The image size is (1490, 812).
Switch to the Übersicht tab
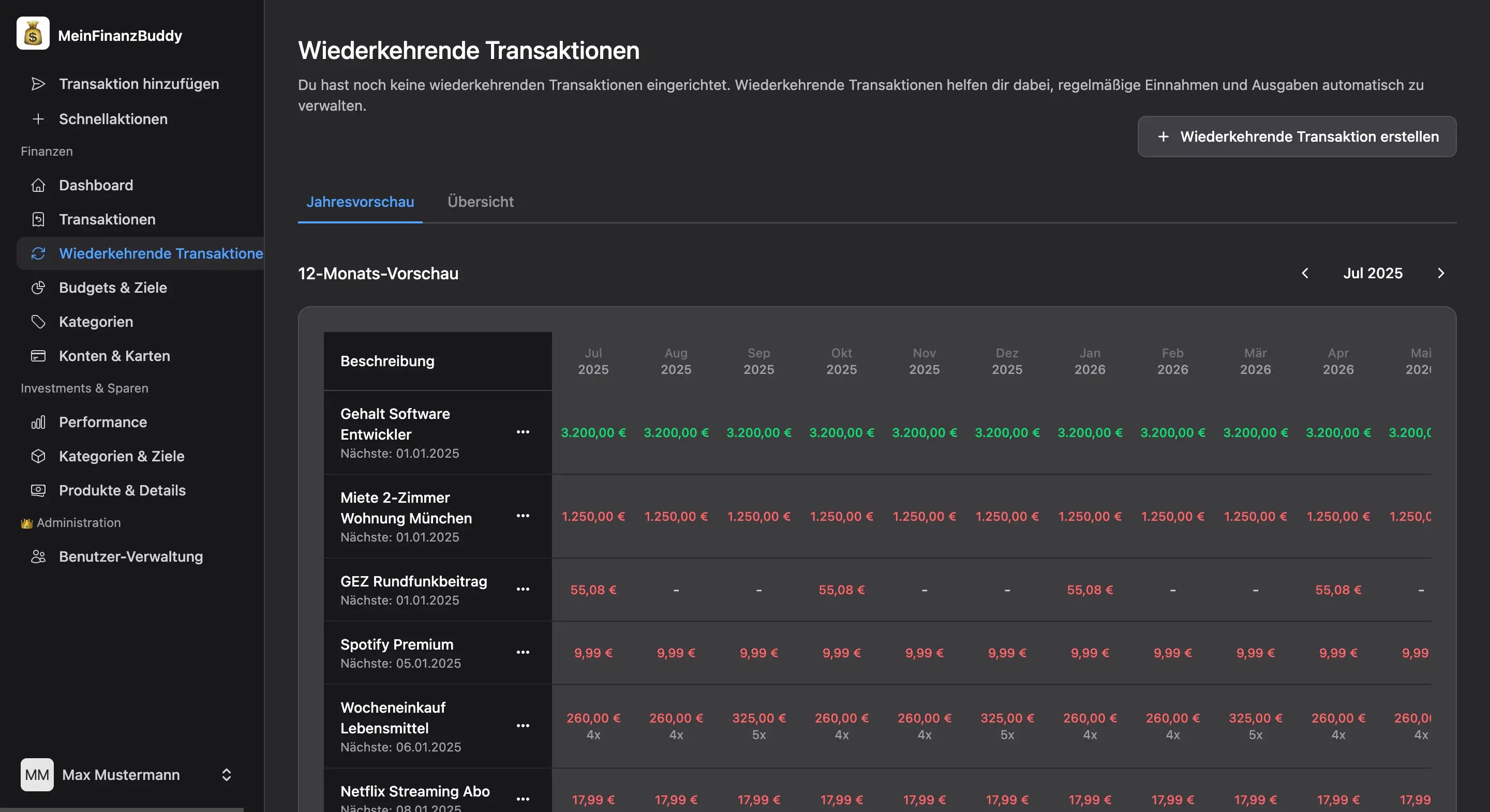[x=480, y=201]
